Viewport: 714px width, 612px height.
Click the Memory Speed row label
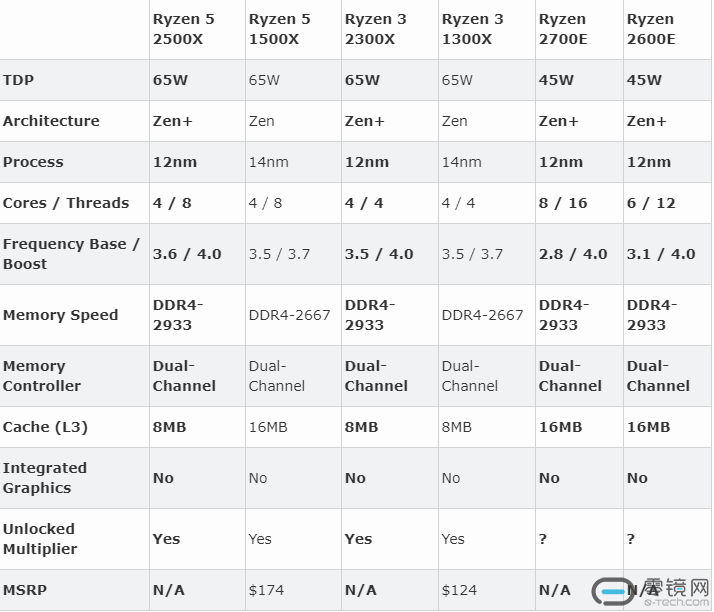(x=60, y=315)
